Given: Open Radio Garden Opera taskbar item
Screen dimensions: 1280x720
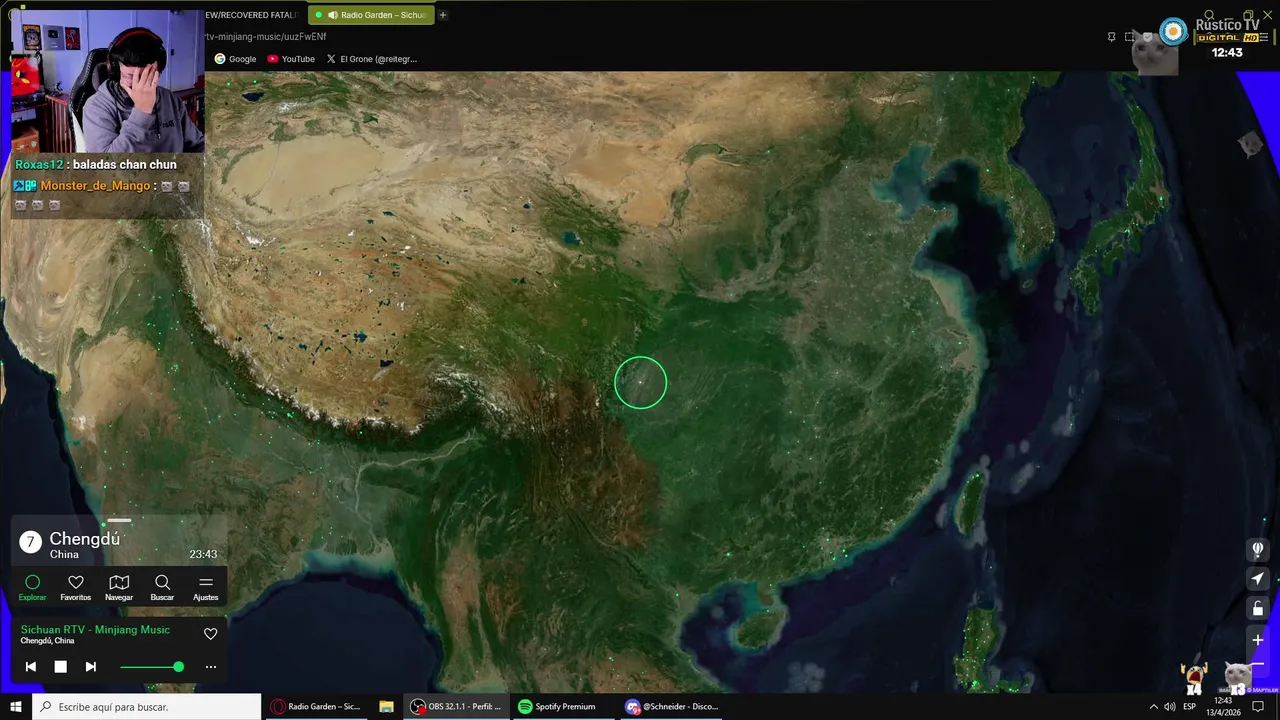Looking at the screenshot, I should (316, 706).
